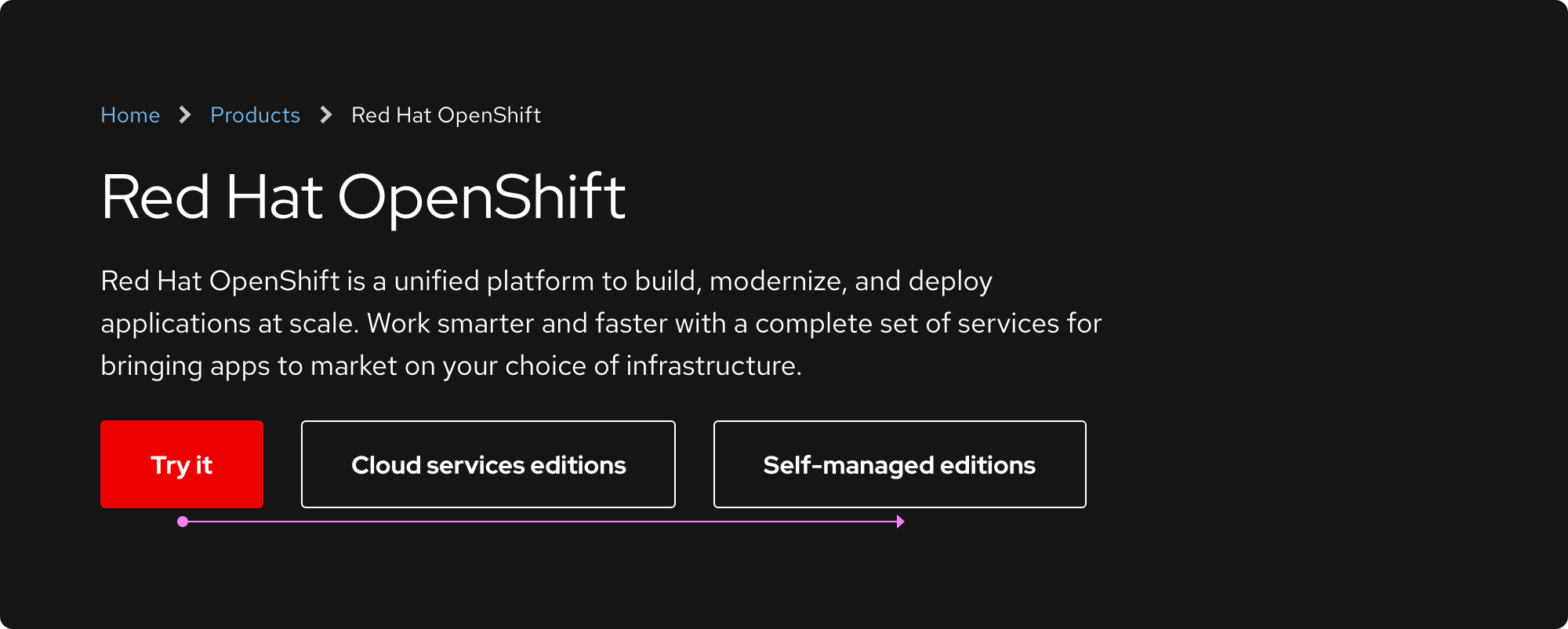Click the pink arrowhead ending the line
Viewport: 1568px width, 629px height.
click(x=901, y=522)
